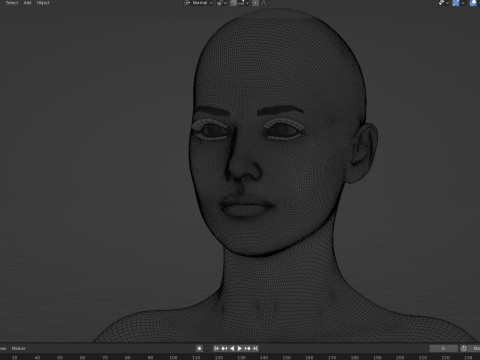Screen dimensions: 480x360
Task: Click frame 140 on timeline ruler
Action: click(x=264, y=357)
